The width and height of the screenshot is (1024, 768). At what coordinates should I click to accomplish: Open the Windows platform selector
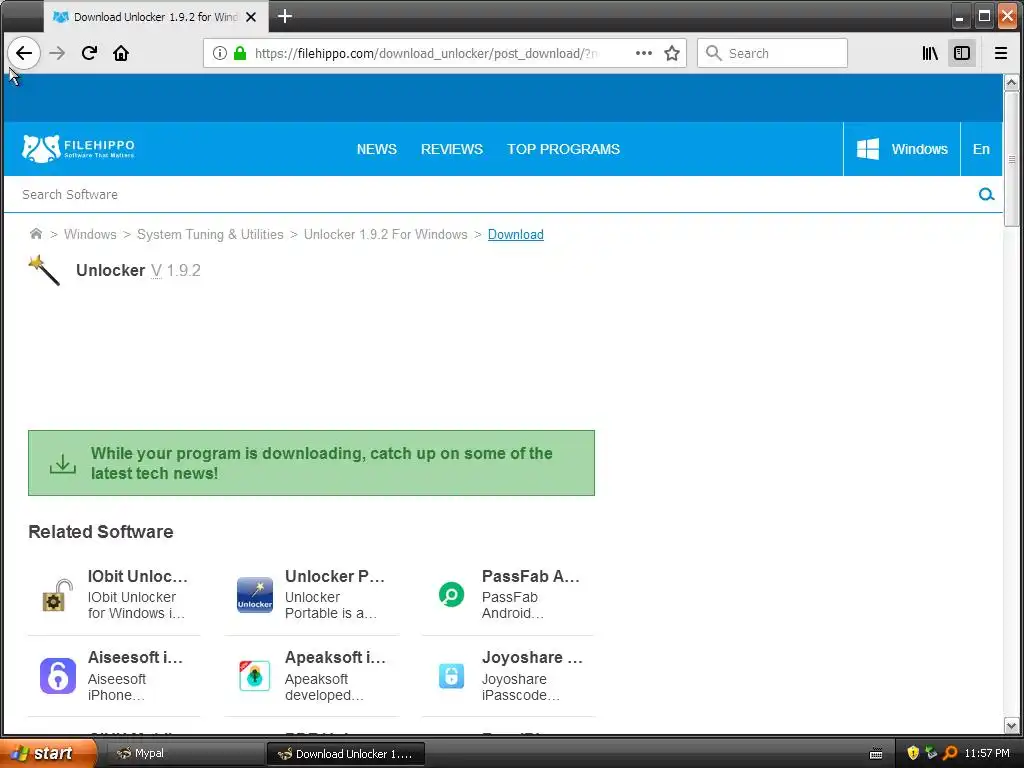pyautogui.click(x=902, y=149)
